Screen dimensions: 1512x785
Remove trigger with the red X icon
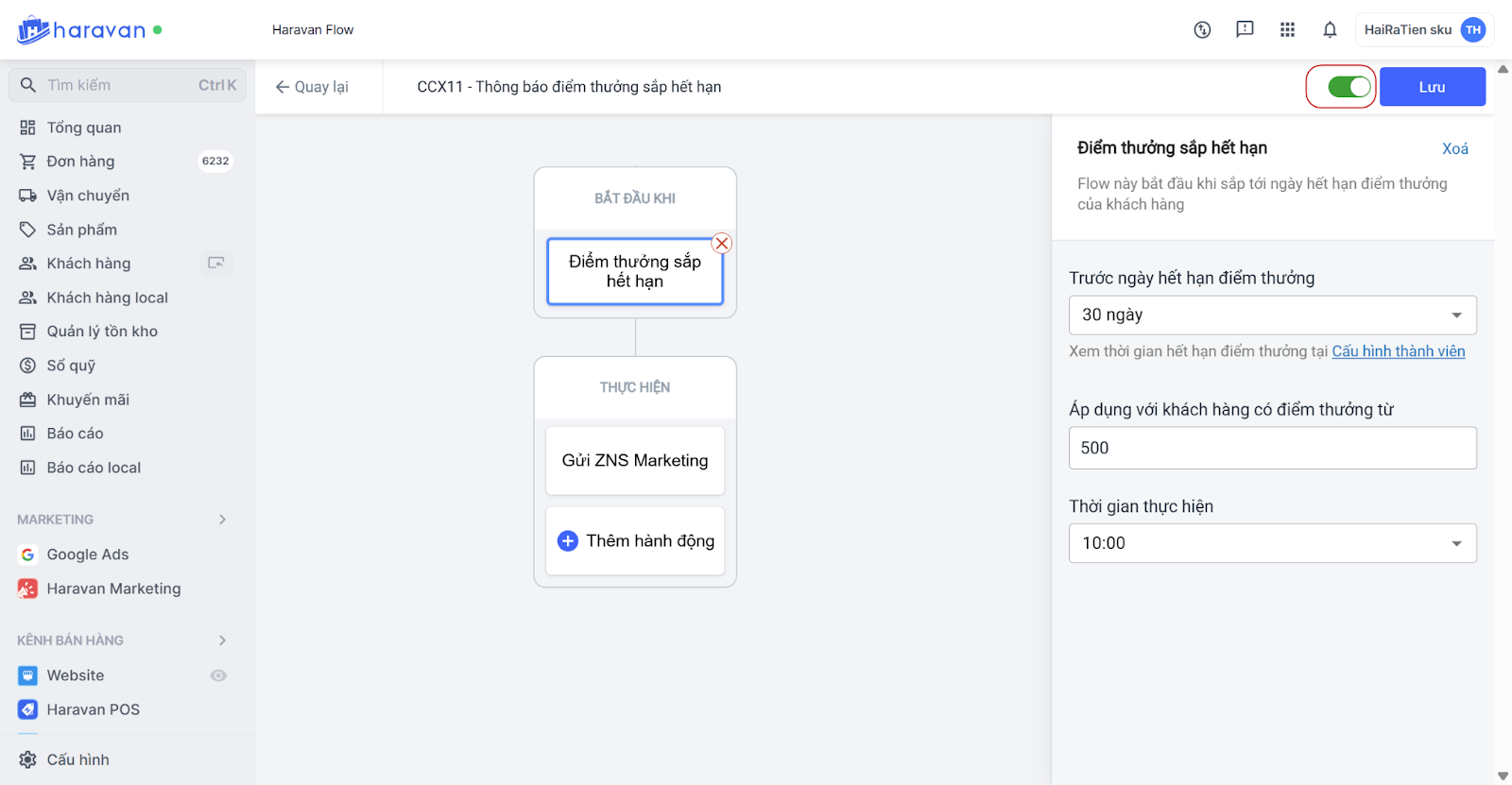click(722, 244)
